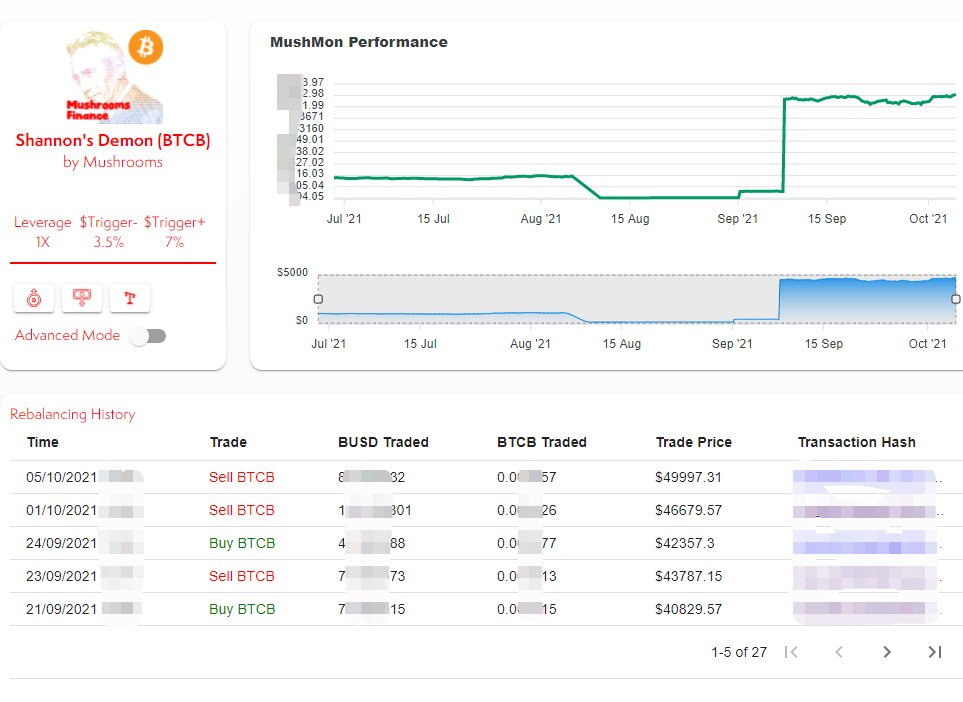Click the 01/10/2021 date cell

pos(61,510)
